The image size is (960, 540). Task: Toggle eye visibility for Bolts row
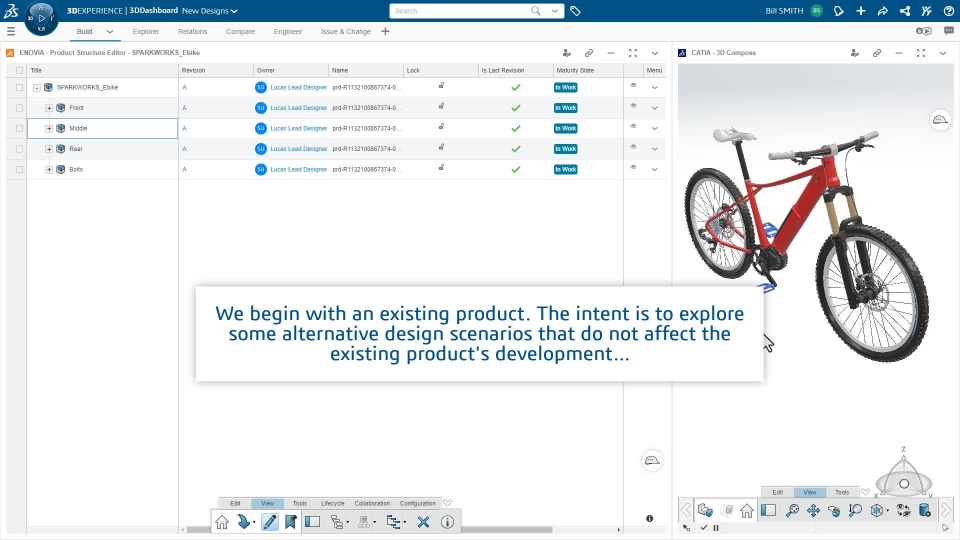(634, 167)
